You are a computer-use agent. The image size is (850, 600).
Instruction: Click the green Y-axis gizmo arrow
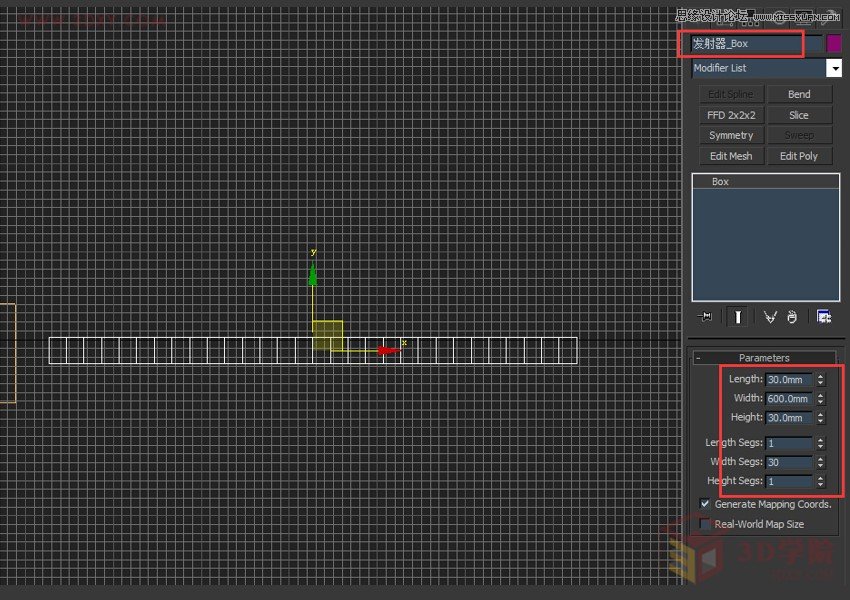tap(313, 275)
